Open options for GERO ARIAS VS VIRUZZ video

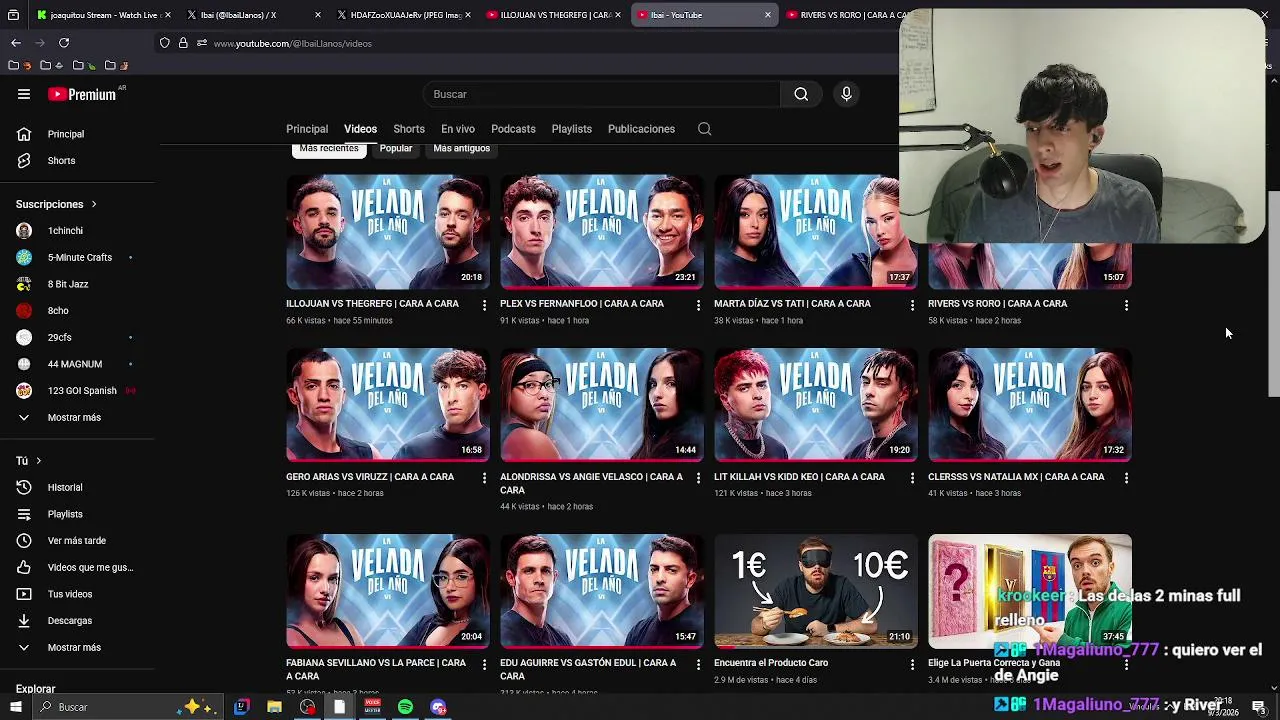(x=484, y=478)
